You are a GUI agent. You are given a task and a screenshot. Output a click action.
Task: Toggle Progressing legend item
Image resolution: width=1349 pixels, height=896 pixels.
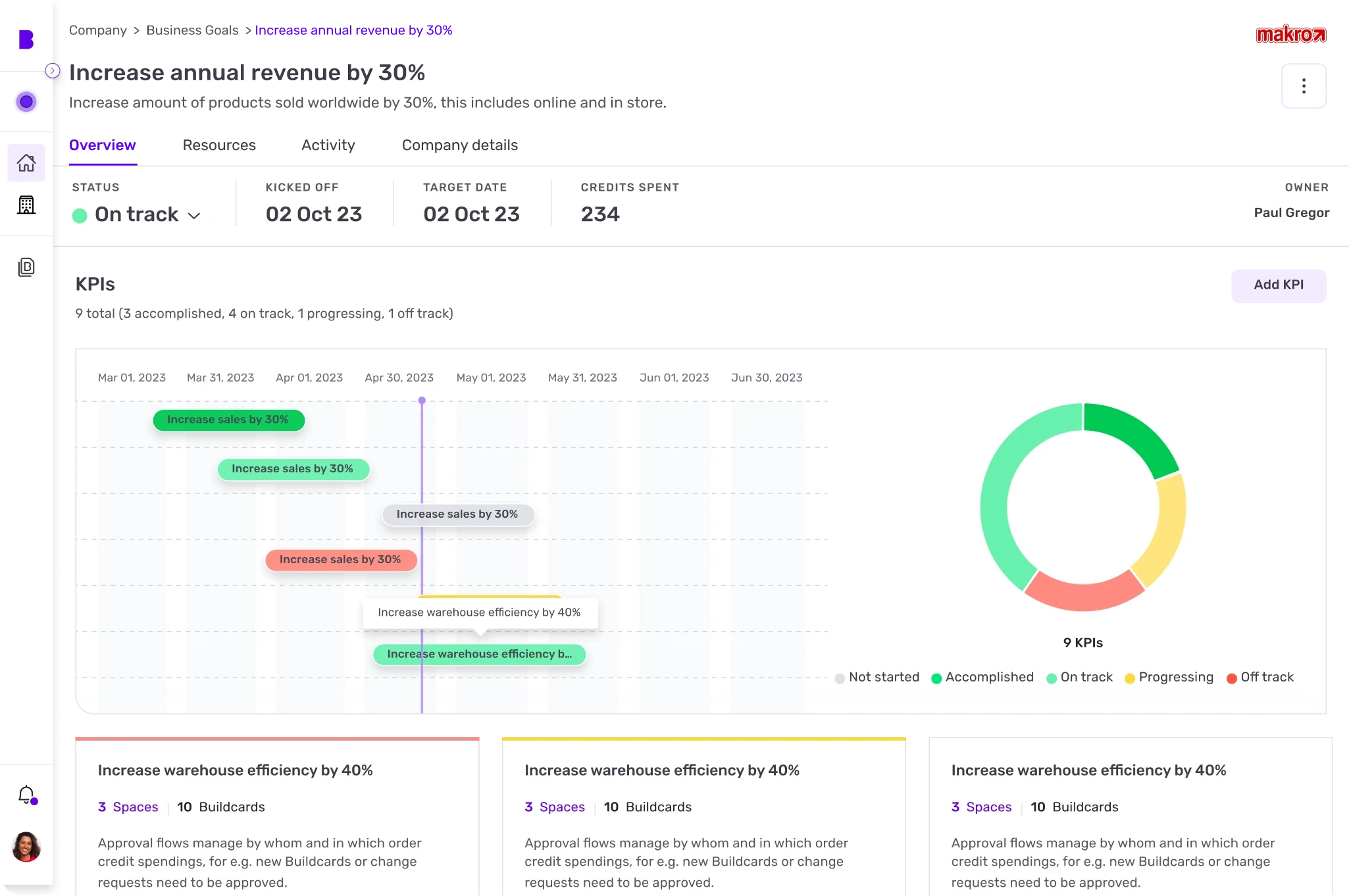point(1169,677)
